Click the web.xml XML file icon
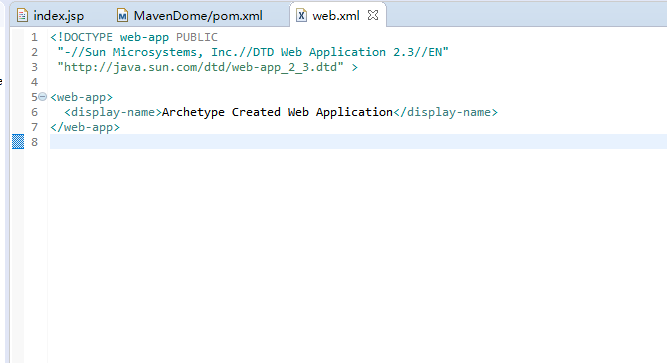 [x=301, y=16]
